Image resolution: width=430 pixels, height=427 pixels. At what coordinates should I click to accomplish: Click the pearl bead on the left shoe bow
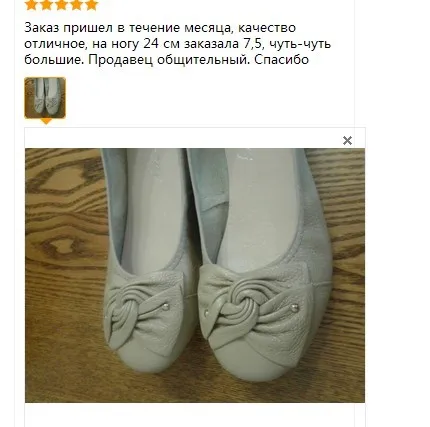click(x=166, y=306)
